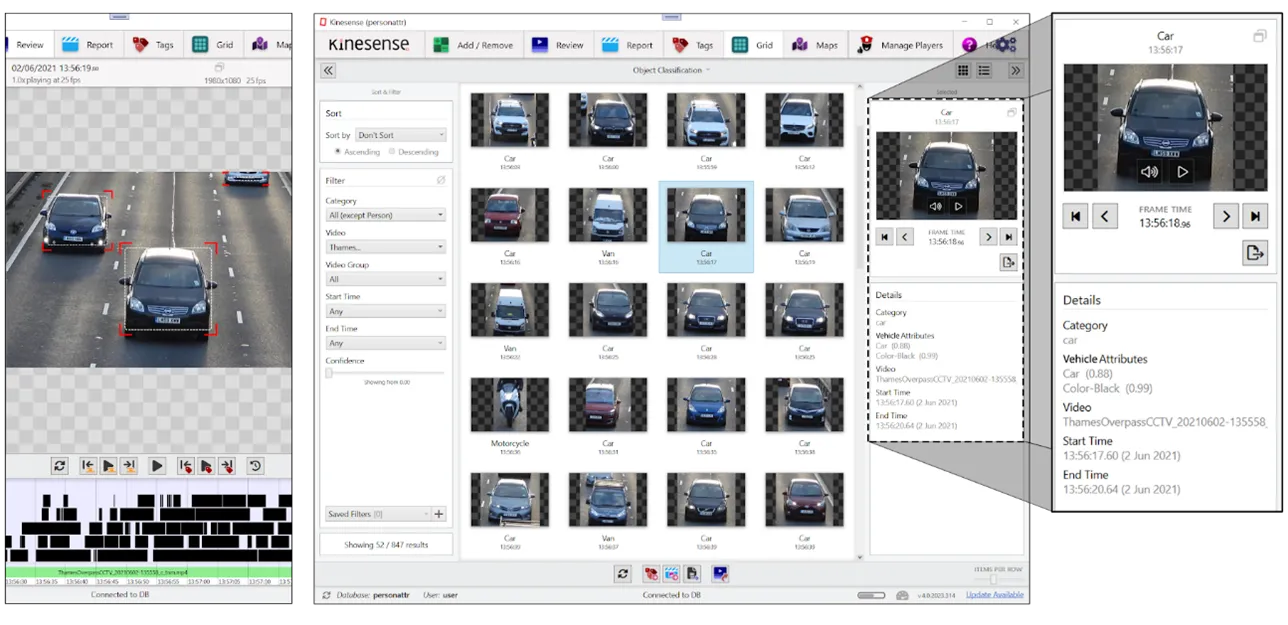1288x625 pixels.
Task: Click the refresh icon next to Database label
Action: [326, 595]
